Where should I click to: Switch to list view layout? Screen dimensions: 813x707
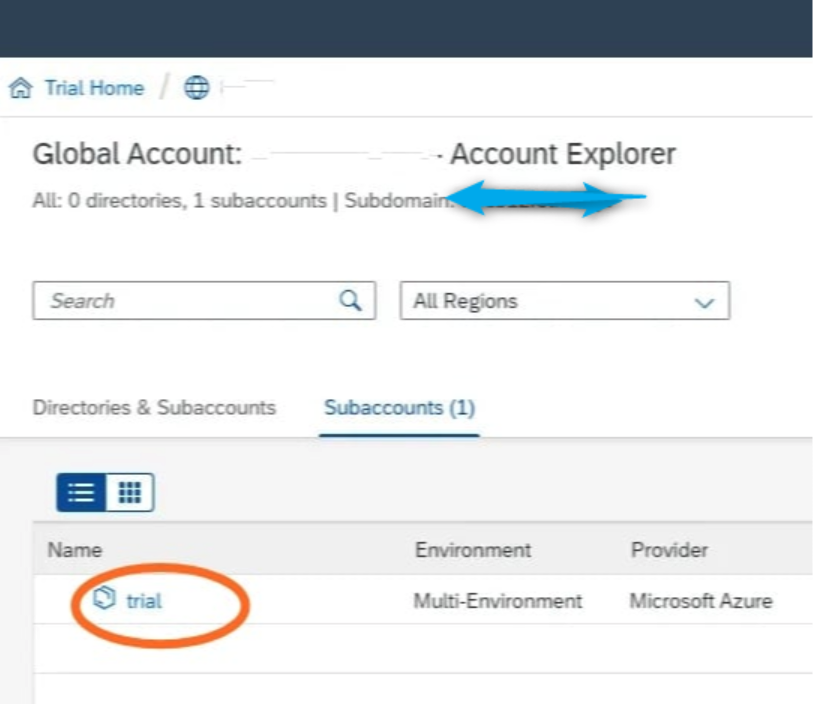(x=81, y=492)
